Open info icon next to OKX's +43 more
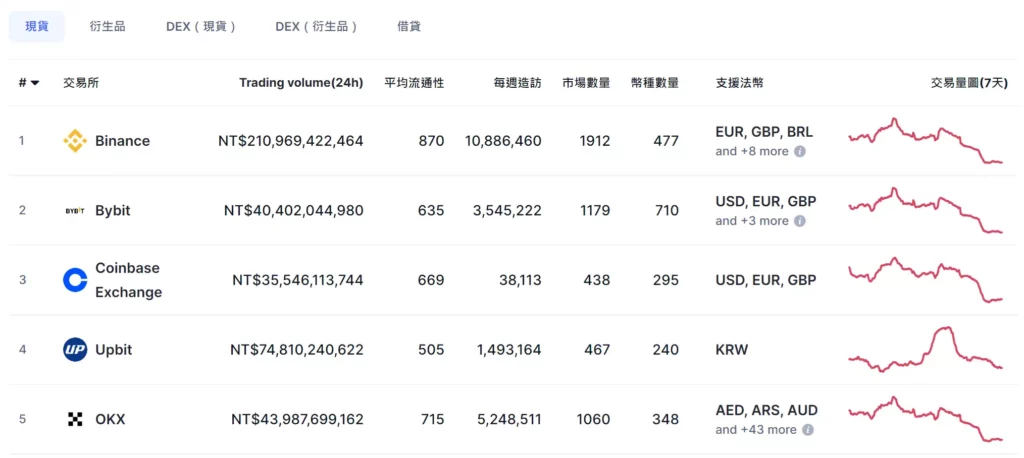The image size is (1024, 458). 808,430
